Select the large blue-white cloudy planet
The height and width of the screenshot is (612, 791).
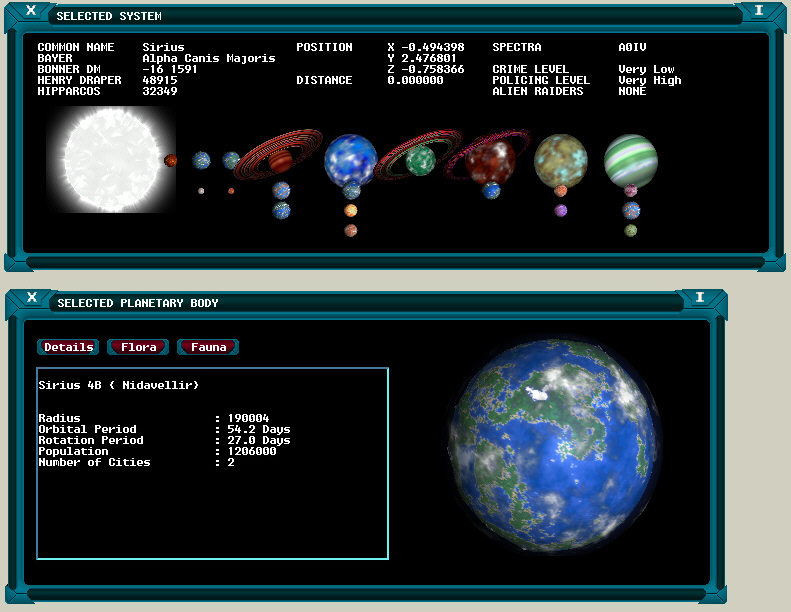350,160
